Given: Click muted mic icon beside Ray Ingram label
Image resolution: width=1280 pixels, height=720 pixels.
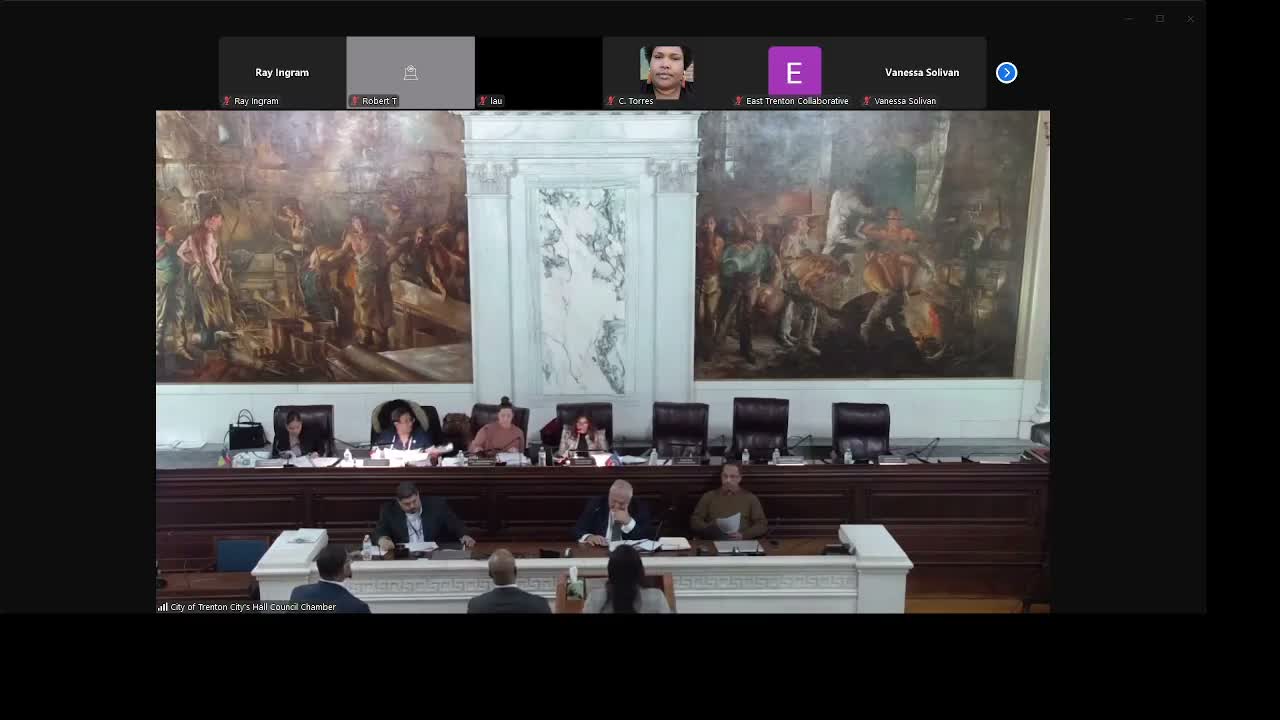Looking at the screenshot, I should (x=227, y=101).
